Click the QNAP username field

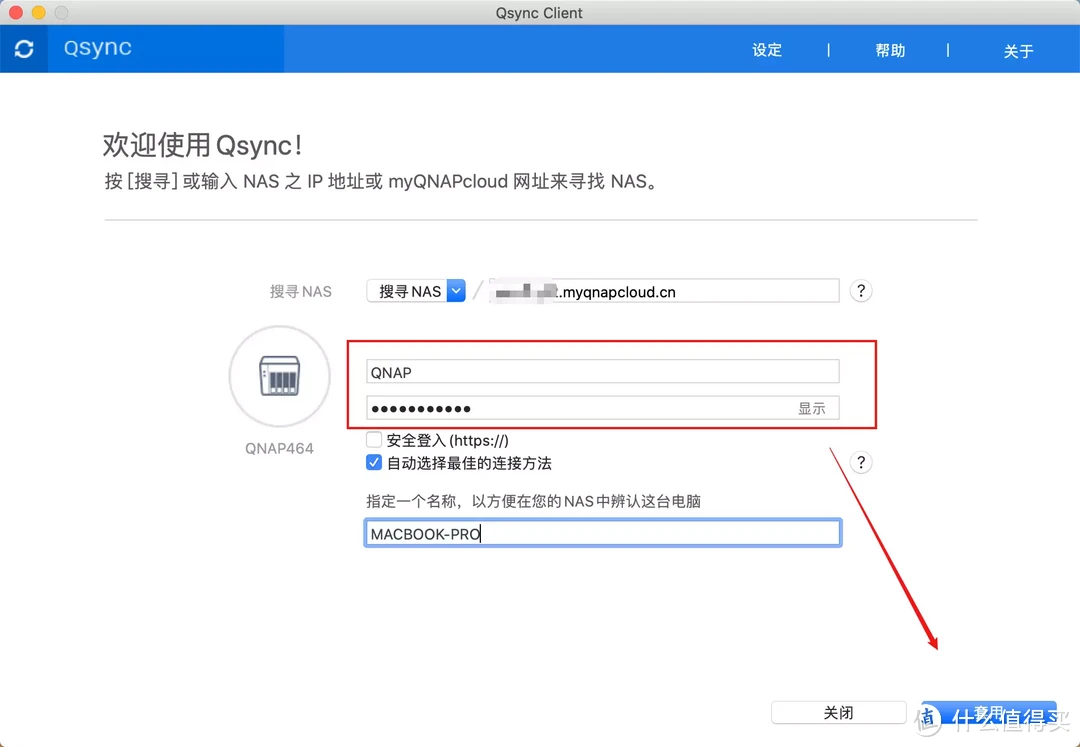pyautogui.click(x=603, y=372)
